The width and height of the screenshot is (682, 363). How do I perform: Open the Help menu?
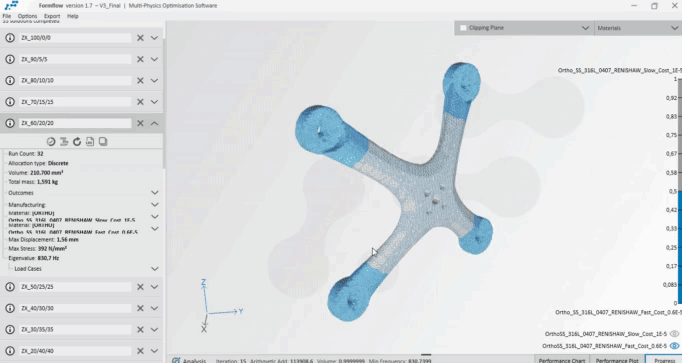pos(73,16)
